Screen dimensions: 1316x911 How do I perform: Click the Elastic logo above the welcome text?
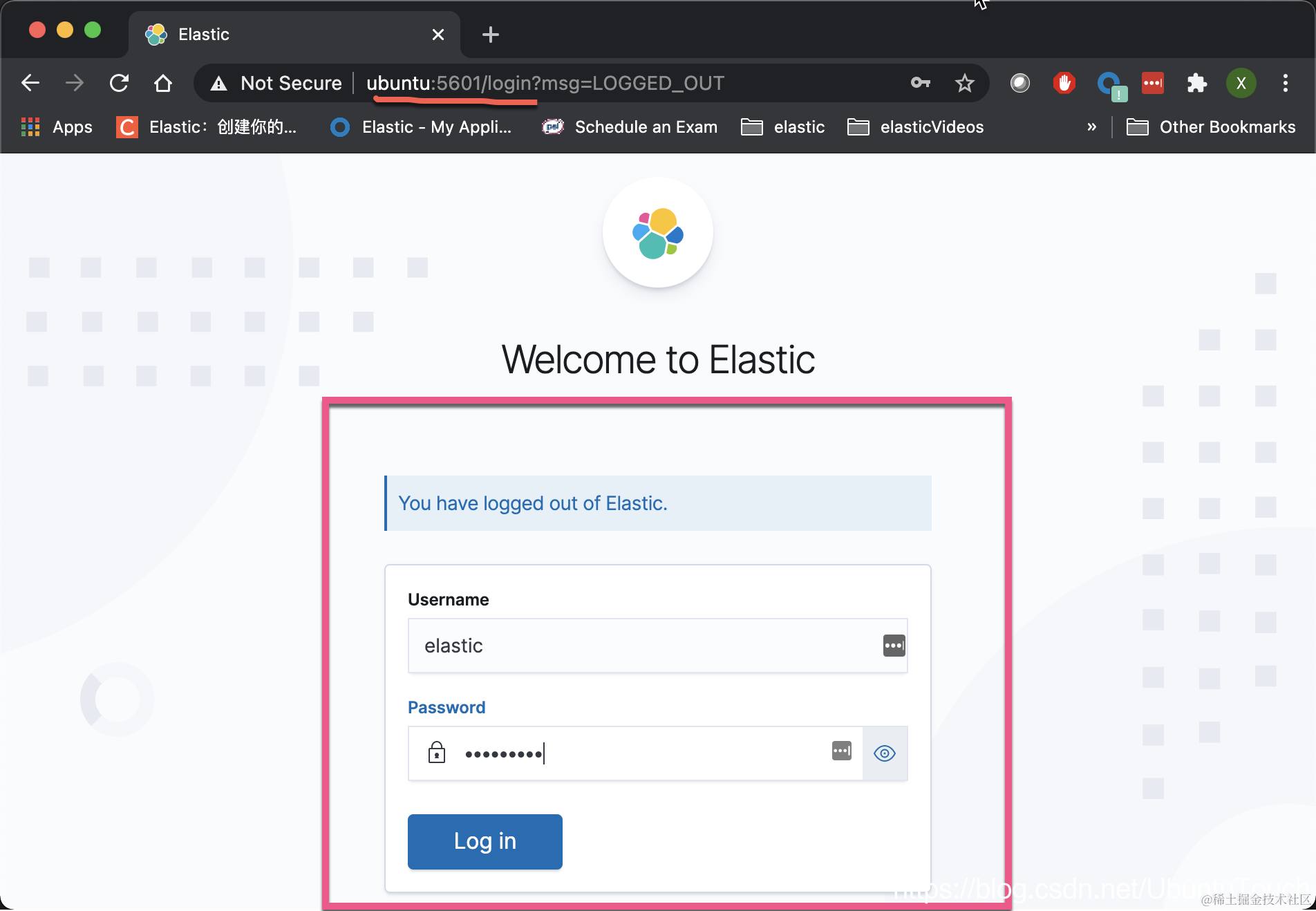657,233
